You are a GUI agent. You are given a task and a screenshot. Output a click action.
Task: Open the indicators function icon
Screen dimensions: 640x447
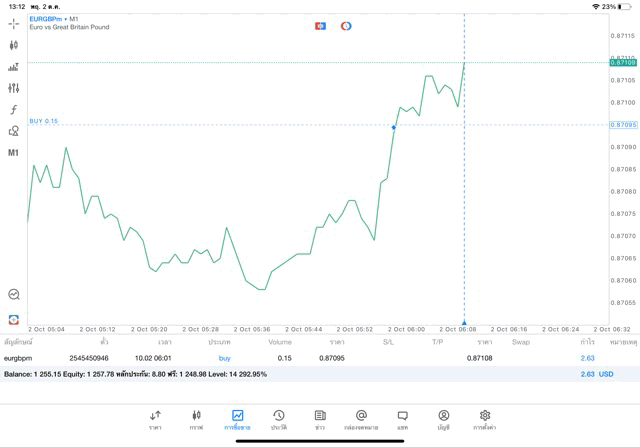click(13, 110)
